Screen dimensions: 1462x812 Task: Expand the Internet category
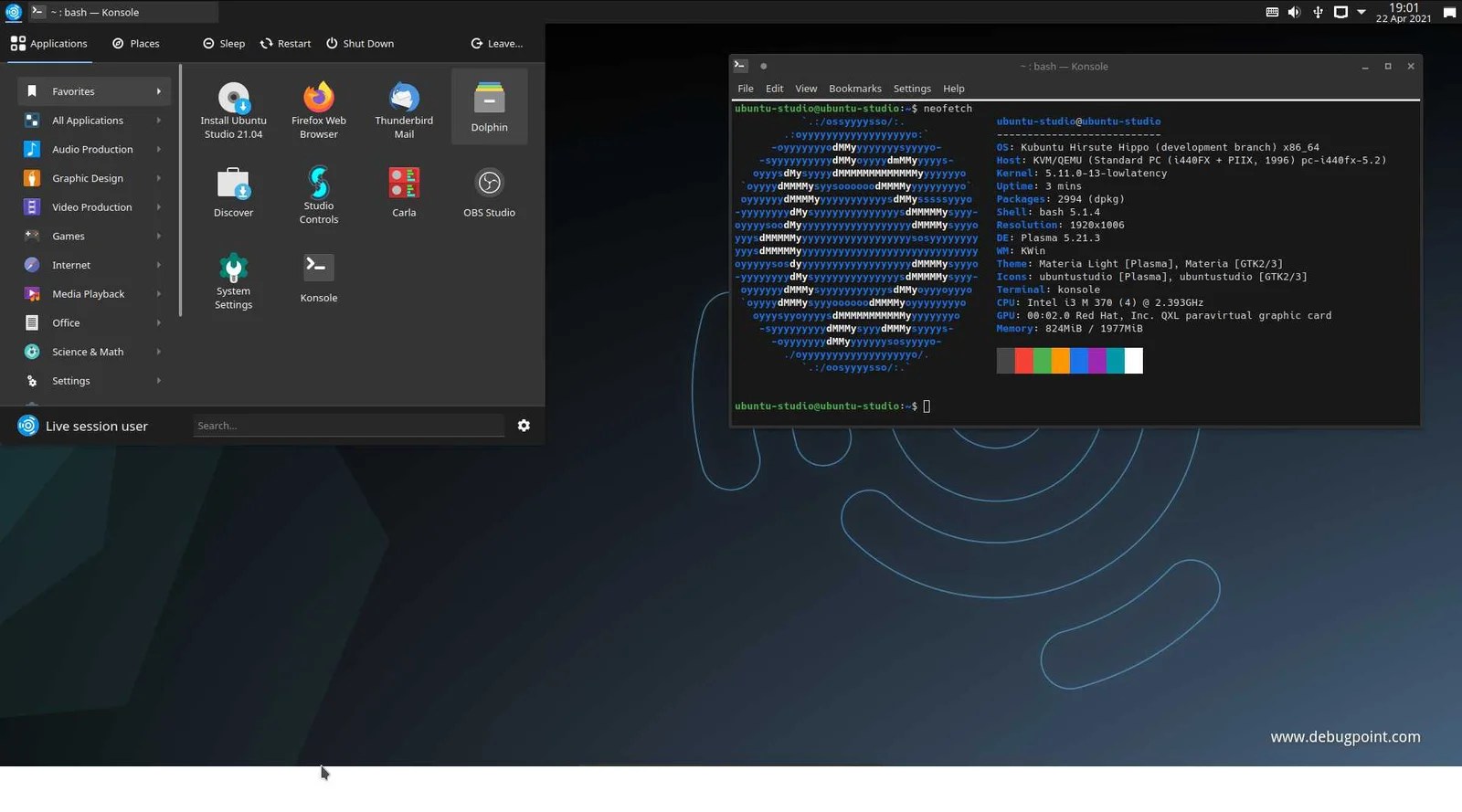94,265
